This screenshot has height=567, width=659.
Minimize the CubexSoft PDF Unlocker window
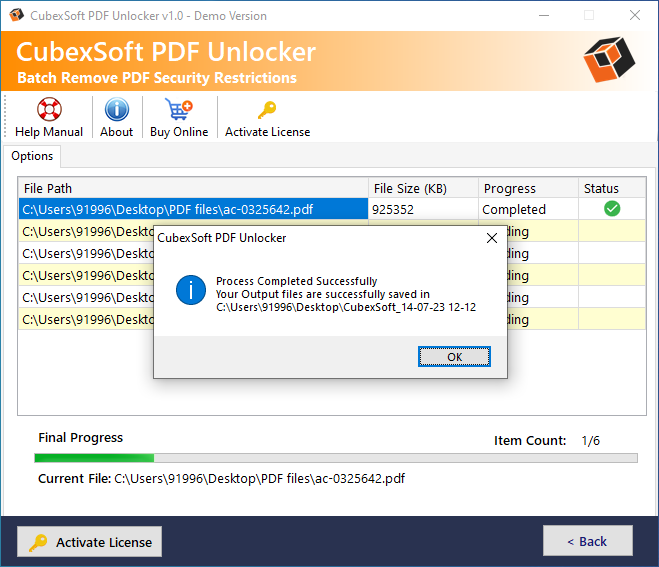pos(542,15)
